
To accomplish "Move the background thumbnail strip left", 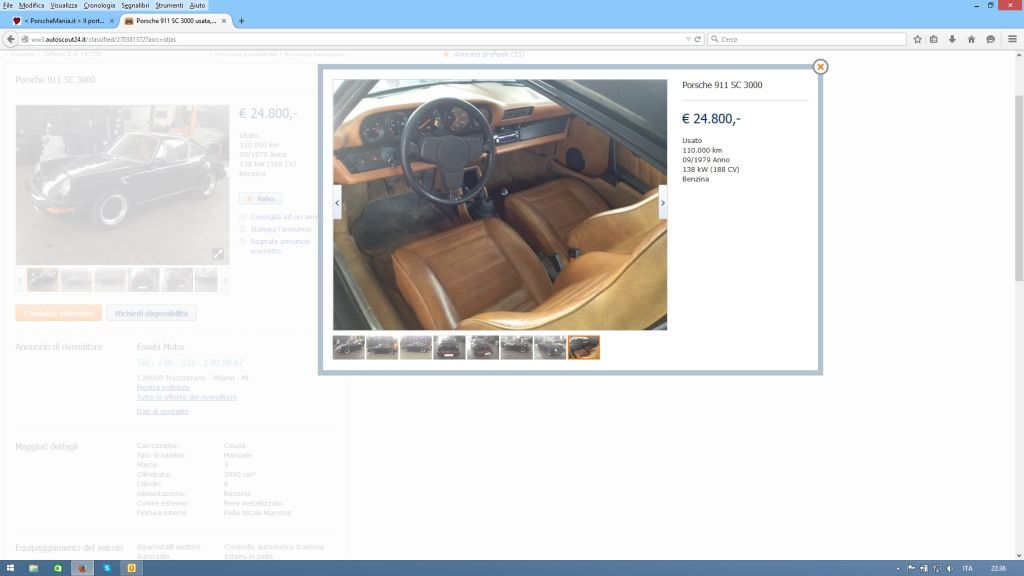I will pyautogui.click(x=20, y=280).
